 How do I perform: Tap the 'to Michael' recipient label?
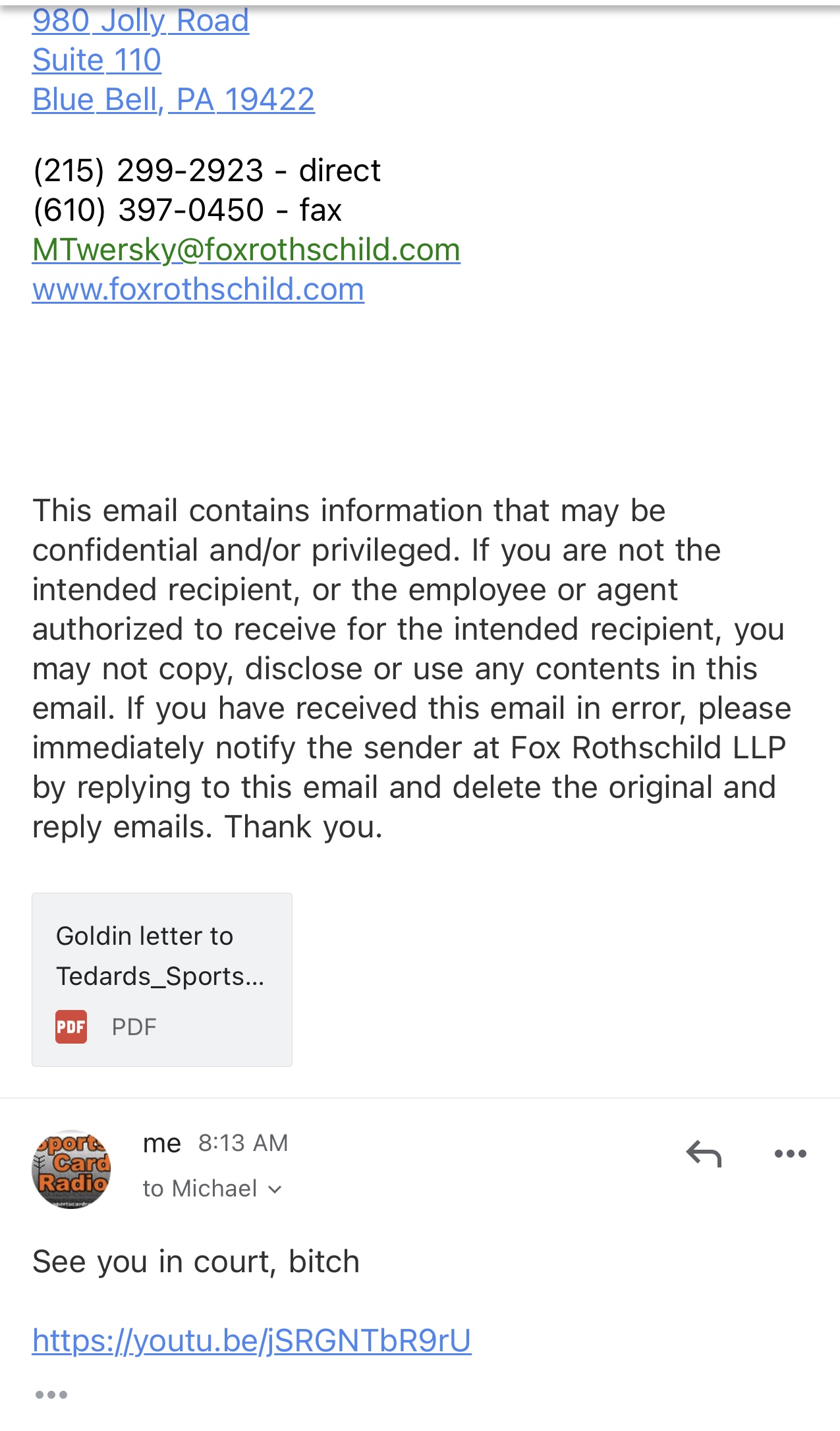[x=199, y=1189]
